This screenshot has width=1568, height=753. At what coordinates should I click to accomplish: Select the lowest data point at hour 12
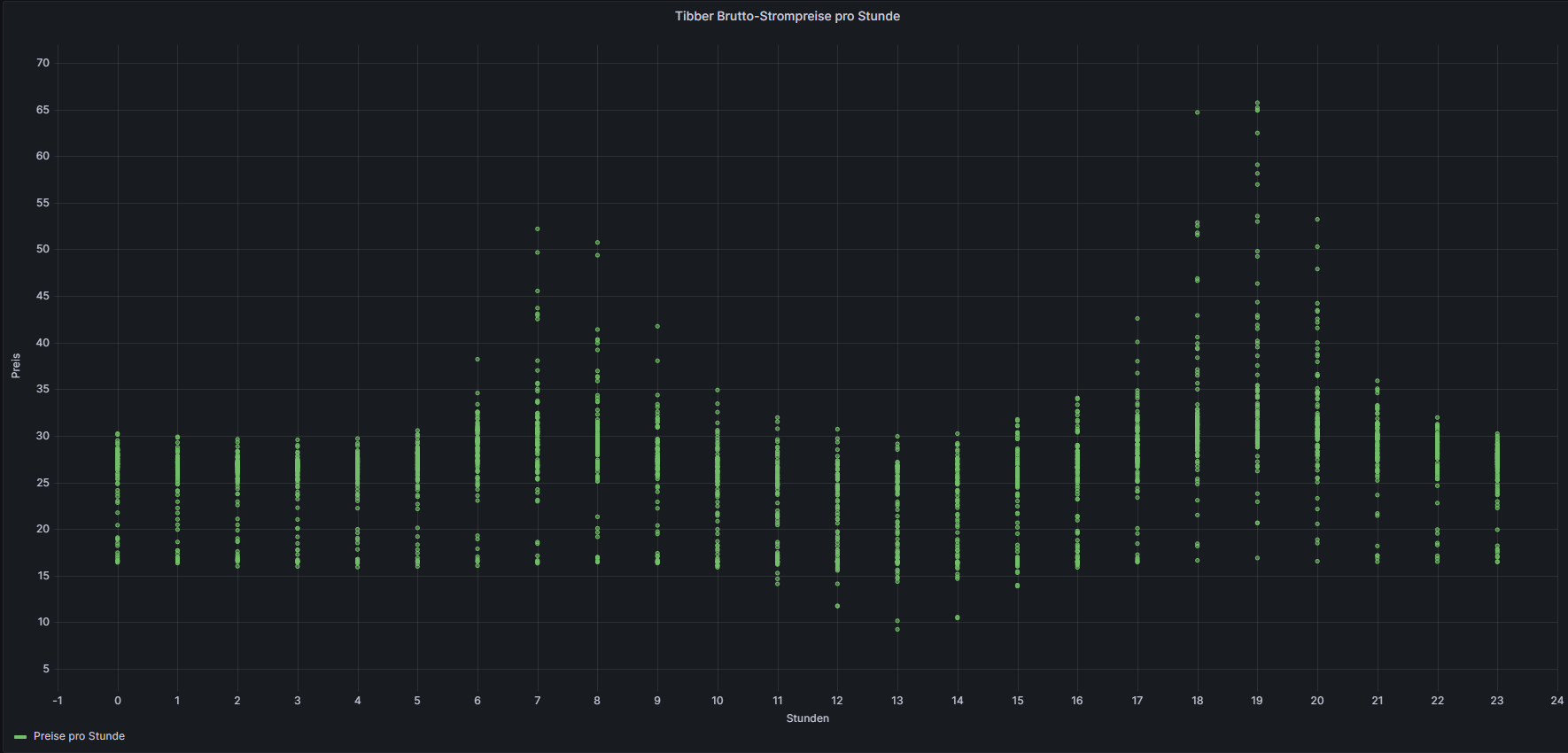837,606
